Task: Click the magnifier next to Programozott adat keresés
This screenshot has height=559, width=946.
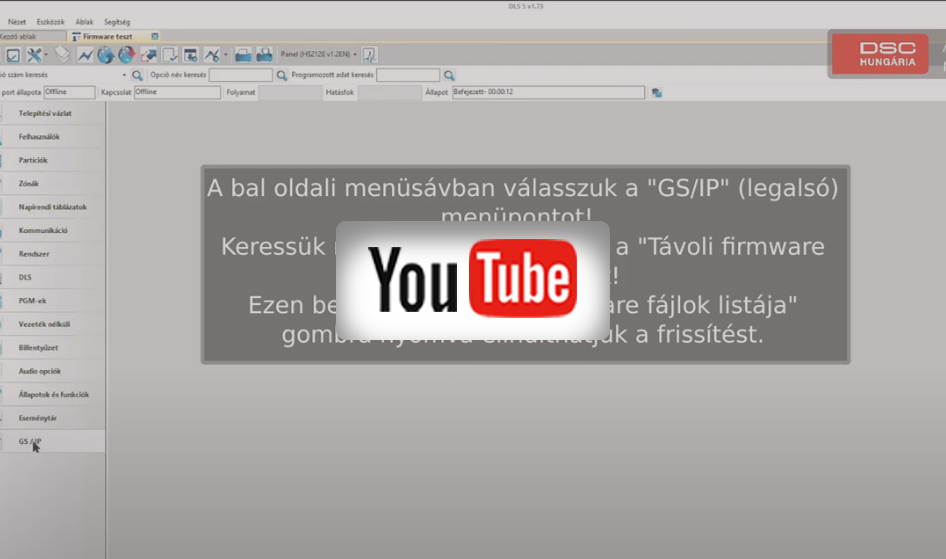Action: coord(449,75)
